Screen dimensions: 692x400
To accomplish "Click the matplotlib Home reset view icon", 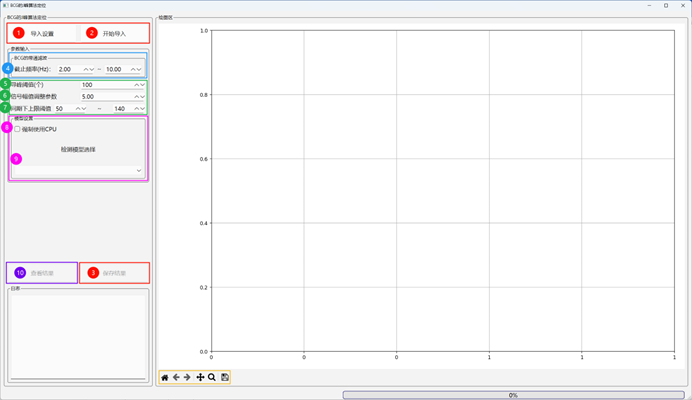I will [165, 377].
